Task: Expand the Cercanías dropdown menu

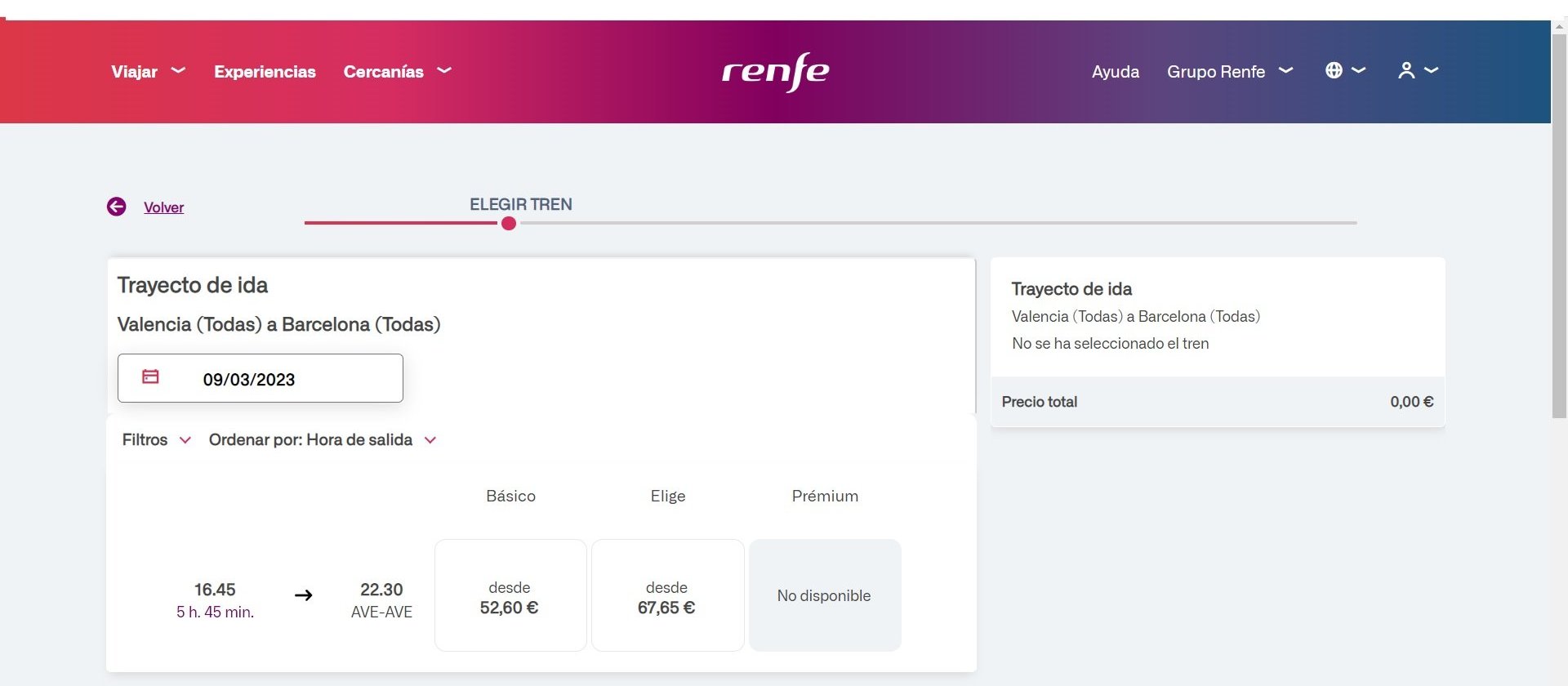Action: click(x=397, y=72)
